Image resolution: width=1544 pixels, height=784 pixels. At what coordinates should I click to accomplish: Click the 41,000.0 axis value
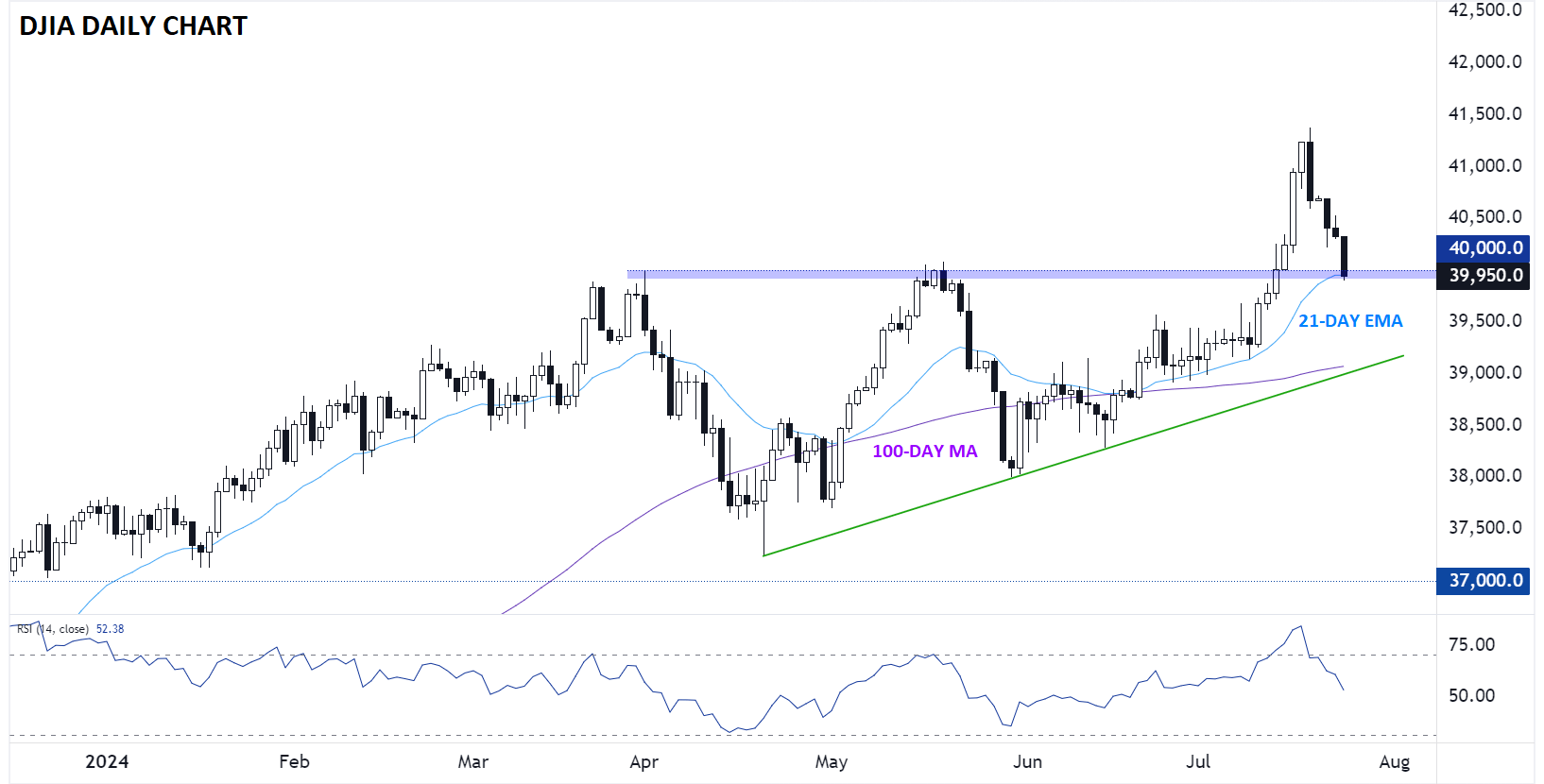(x=1484, y=165)
